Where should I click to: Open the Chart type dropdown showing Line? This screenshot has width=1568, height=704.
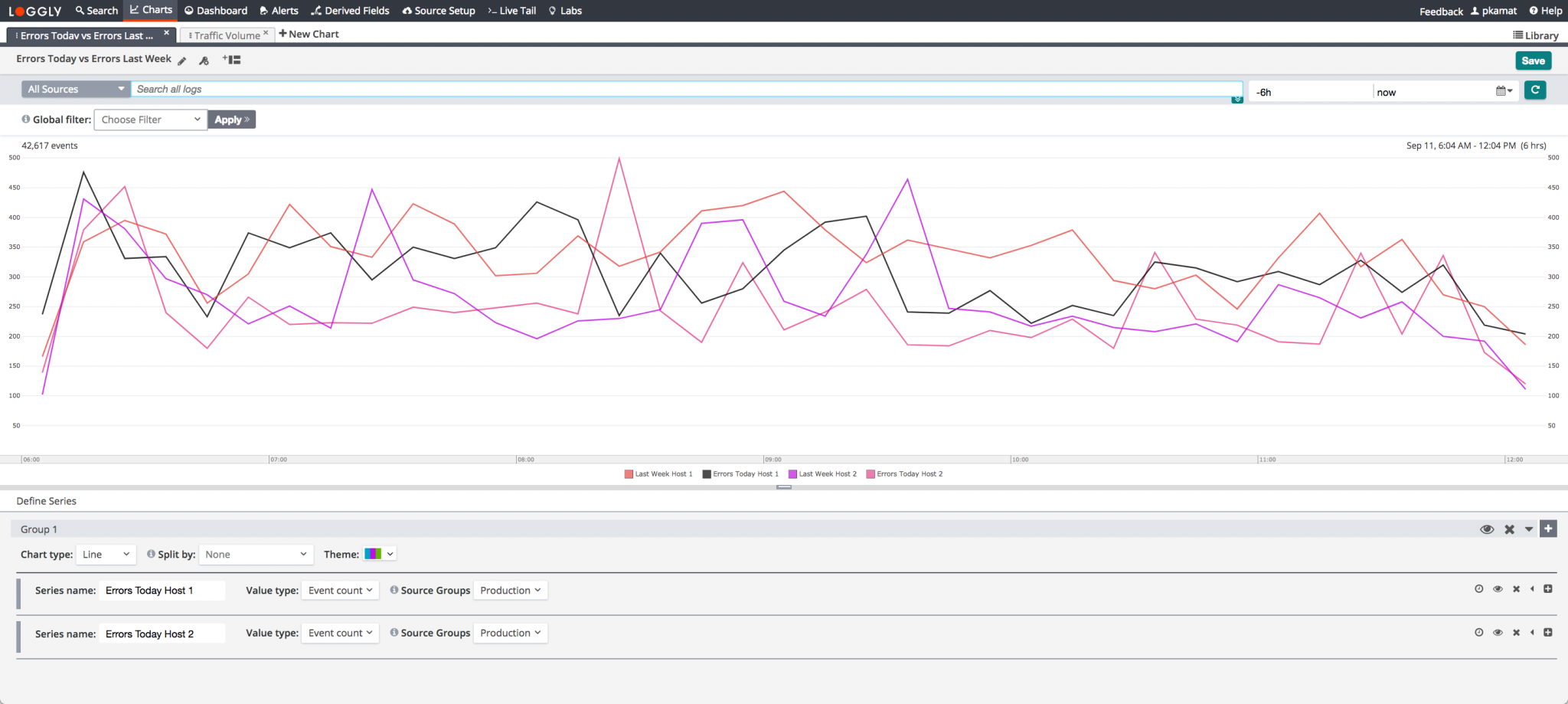[106, 554]
